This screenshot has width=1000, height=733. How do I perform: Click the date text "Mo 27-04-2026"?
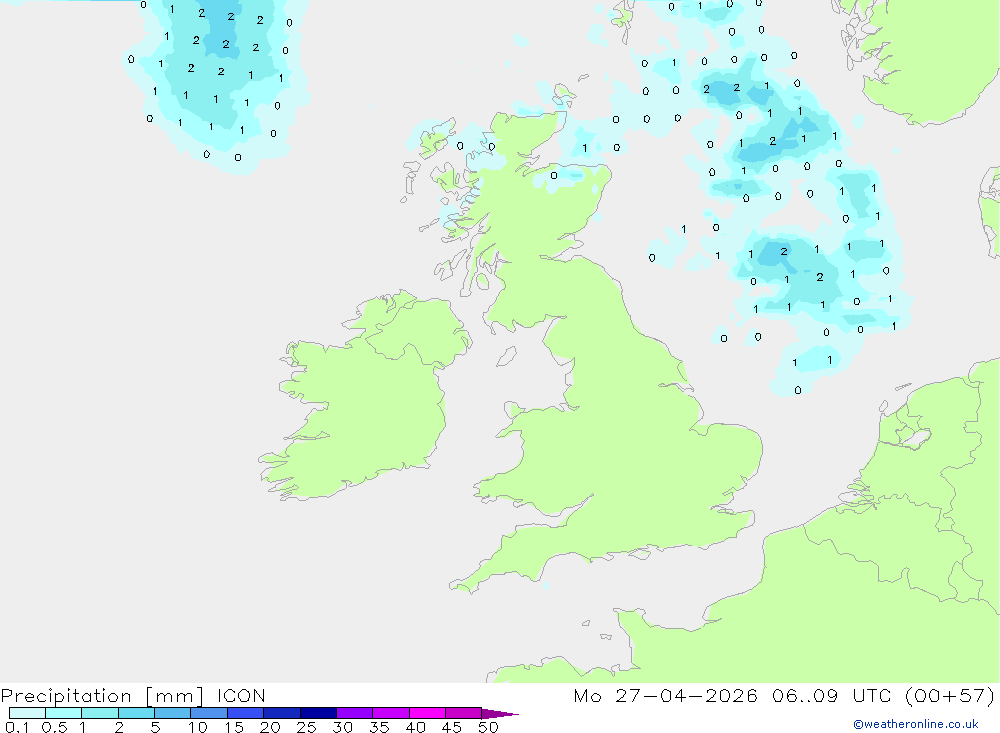coord(665,695)
